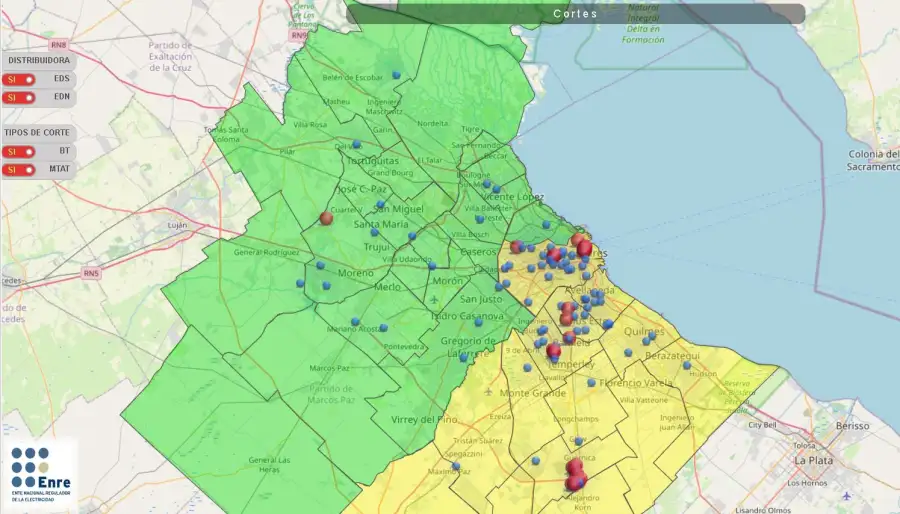Click the blue marker near Hudson
The height and width of the screenshot is (514, 900).
(686, 365)
